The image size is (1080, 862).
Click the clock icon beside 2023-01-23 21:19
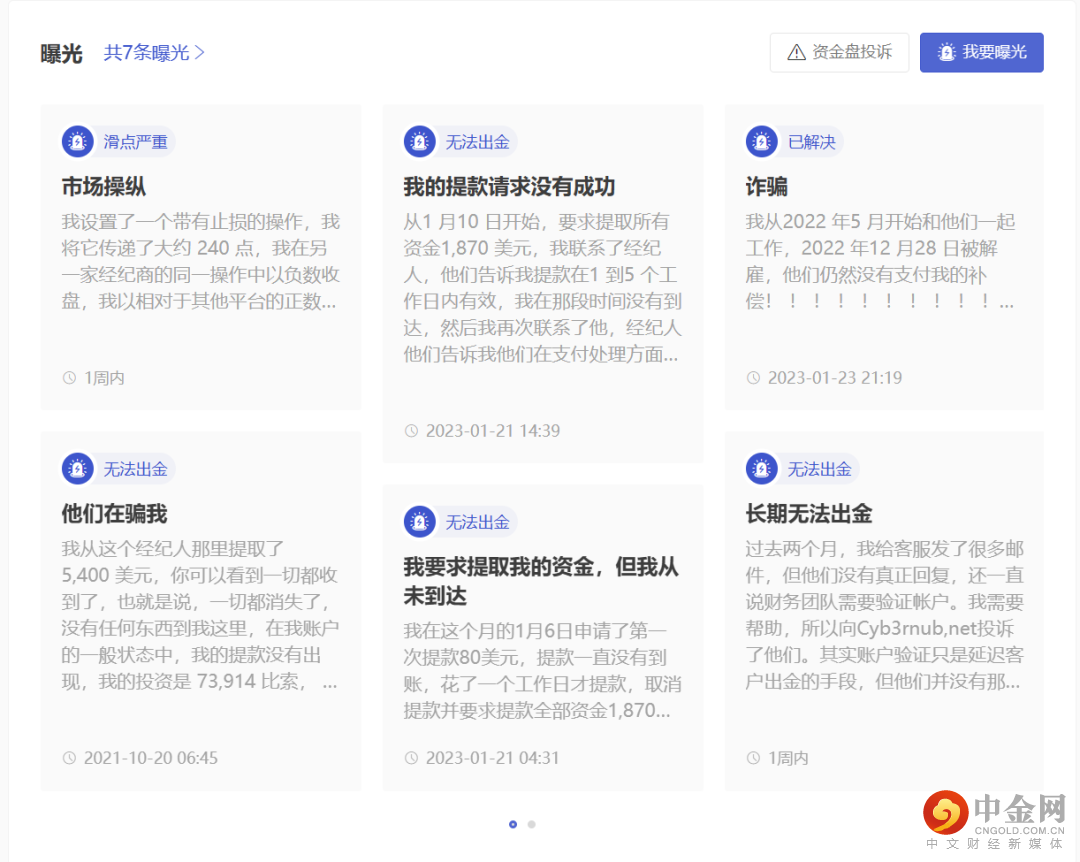[x=754, y=378]
